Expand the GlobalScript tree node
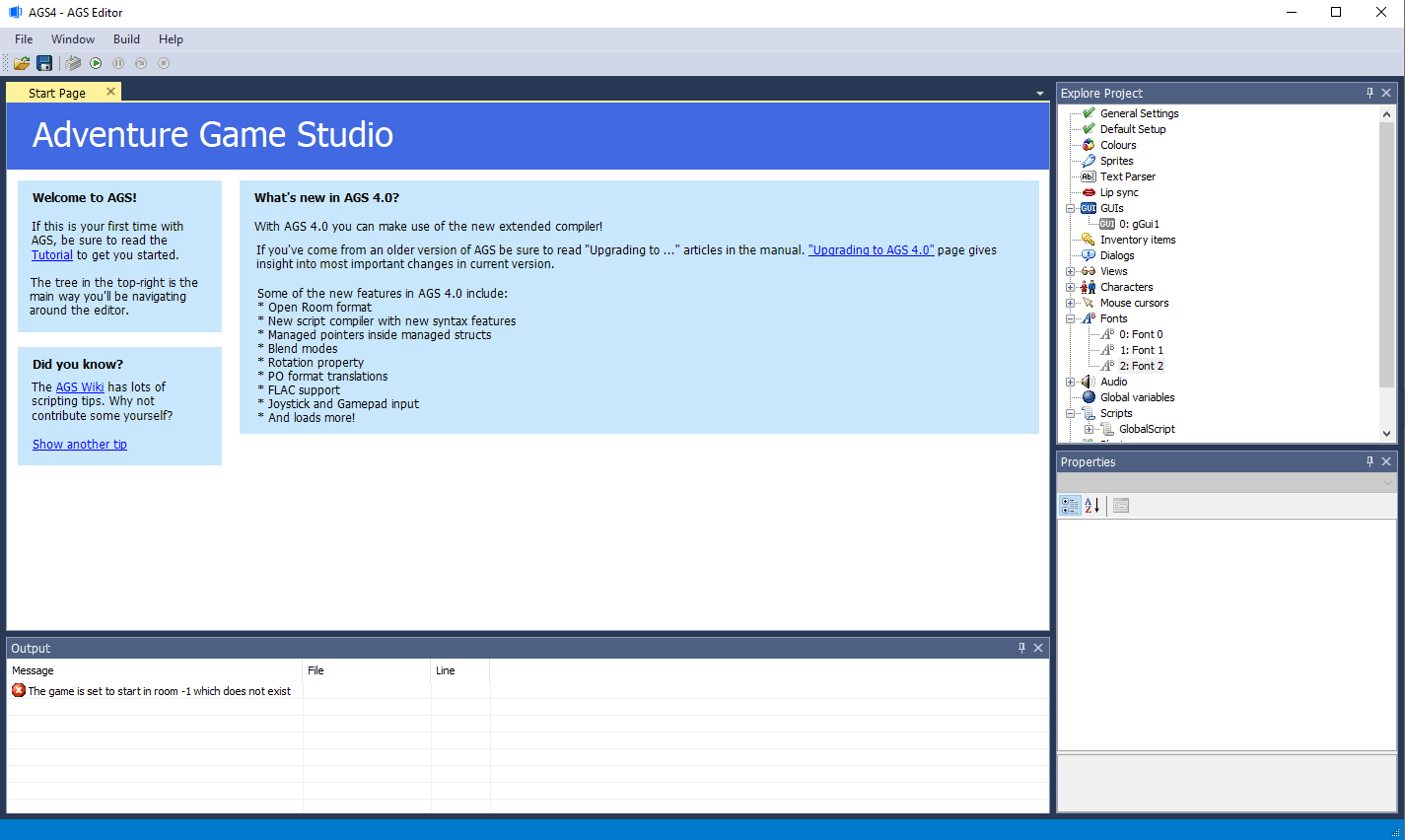The height and width of the screenshot is (840, 1405). 1089,429
